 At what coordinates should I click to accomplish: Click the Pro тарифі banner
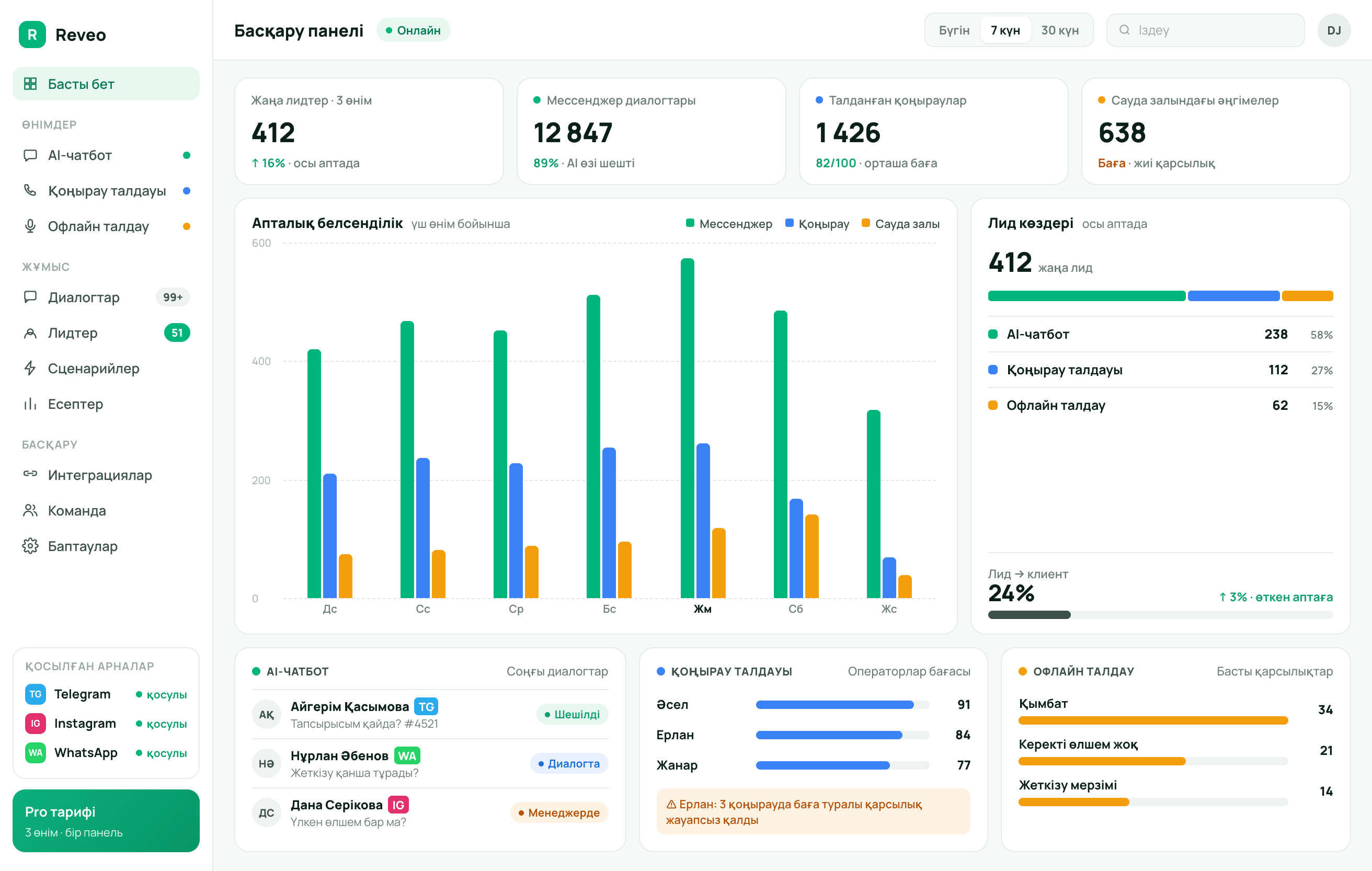pyautogui.click(x=106, y=821)
